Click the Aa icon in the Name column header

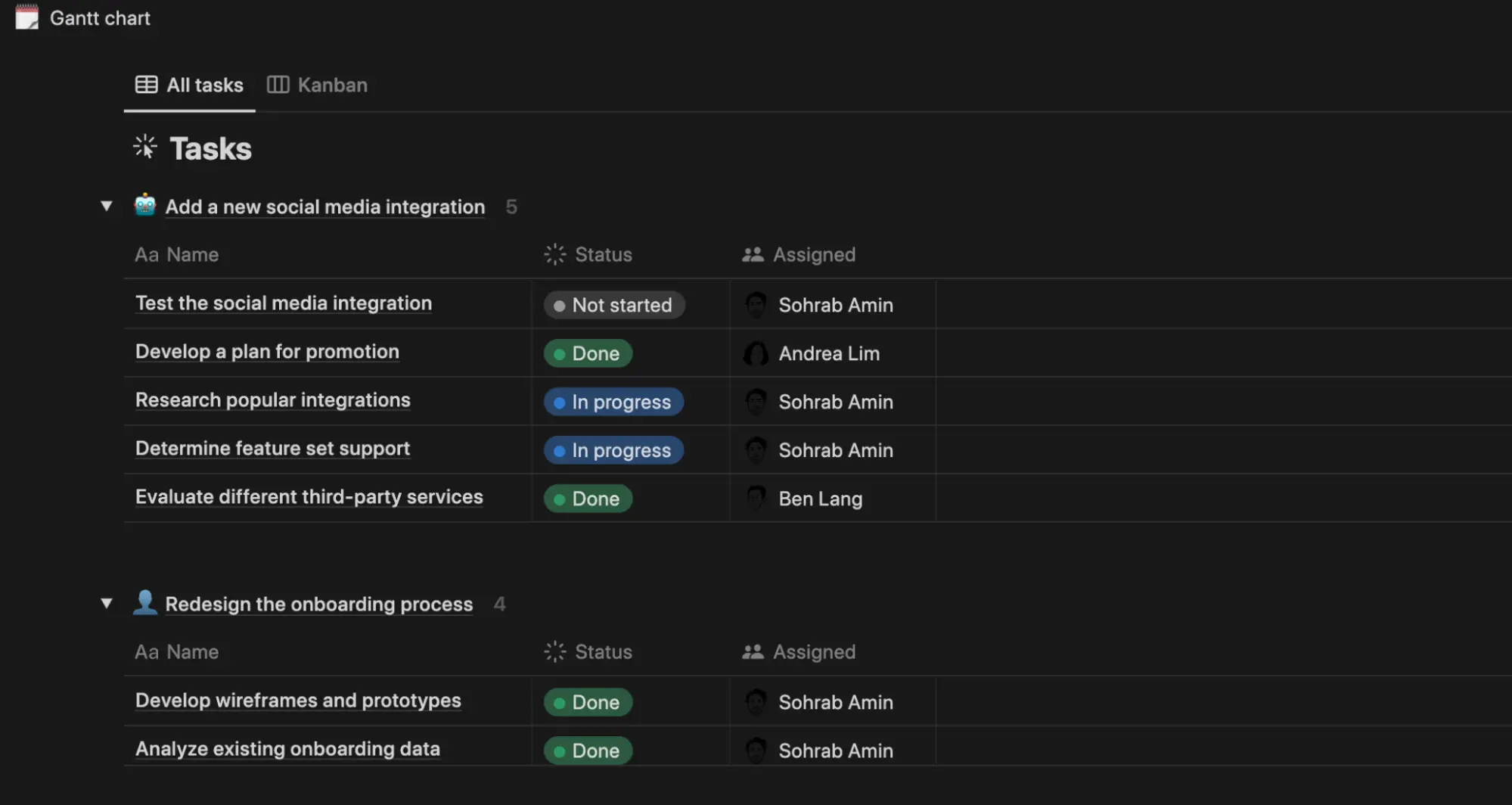[147, 254]
